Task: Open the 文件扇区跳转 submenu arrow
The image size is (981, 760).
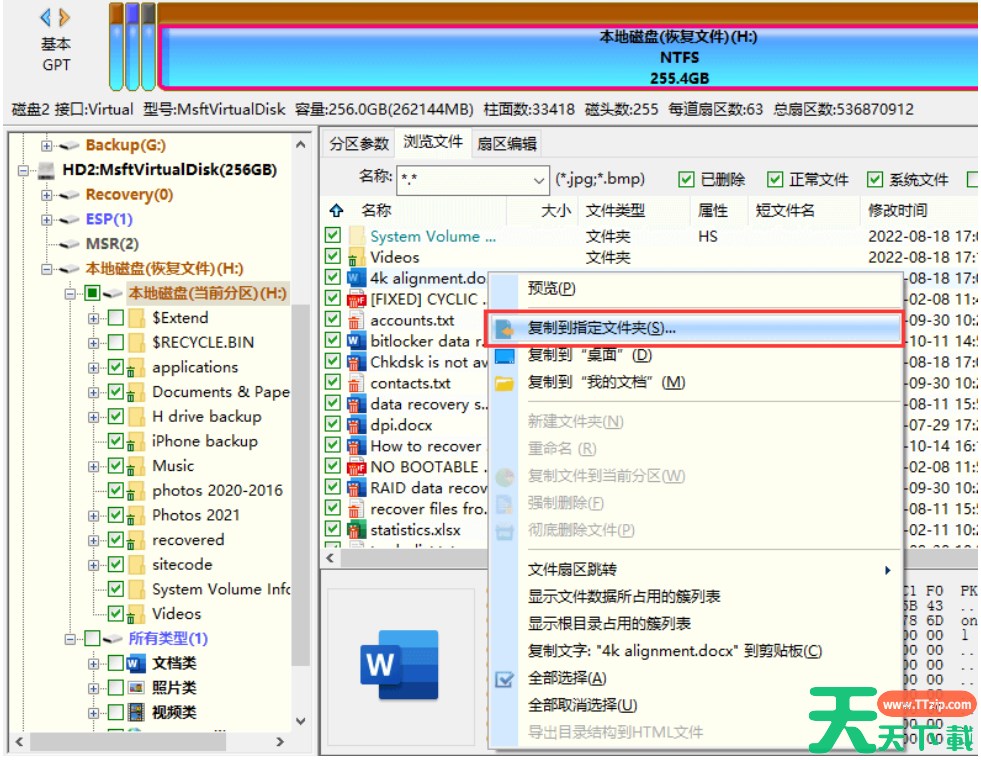Action: click(x=887, y=570)
